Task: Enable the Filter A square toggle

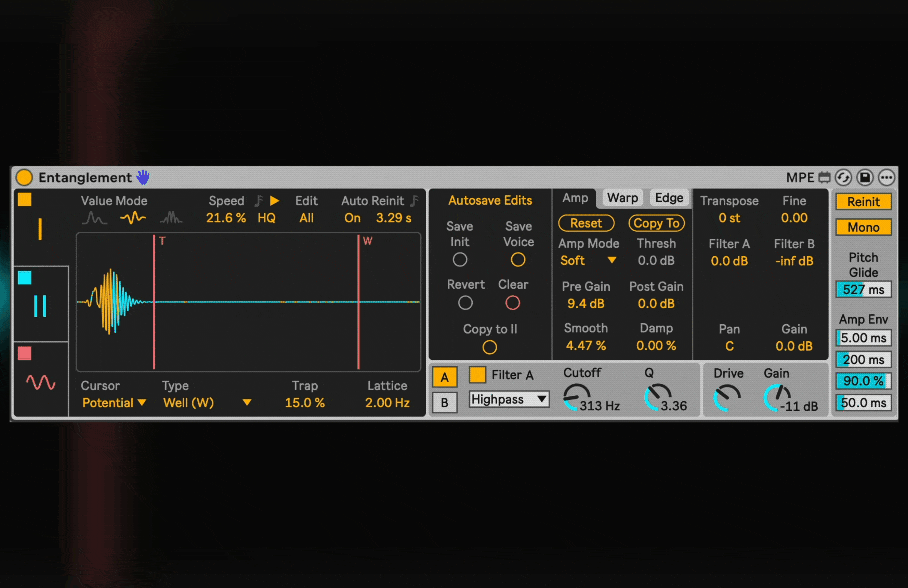Action: coord(478,375)
